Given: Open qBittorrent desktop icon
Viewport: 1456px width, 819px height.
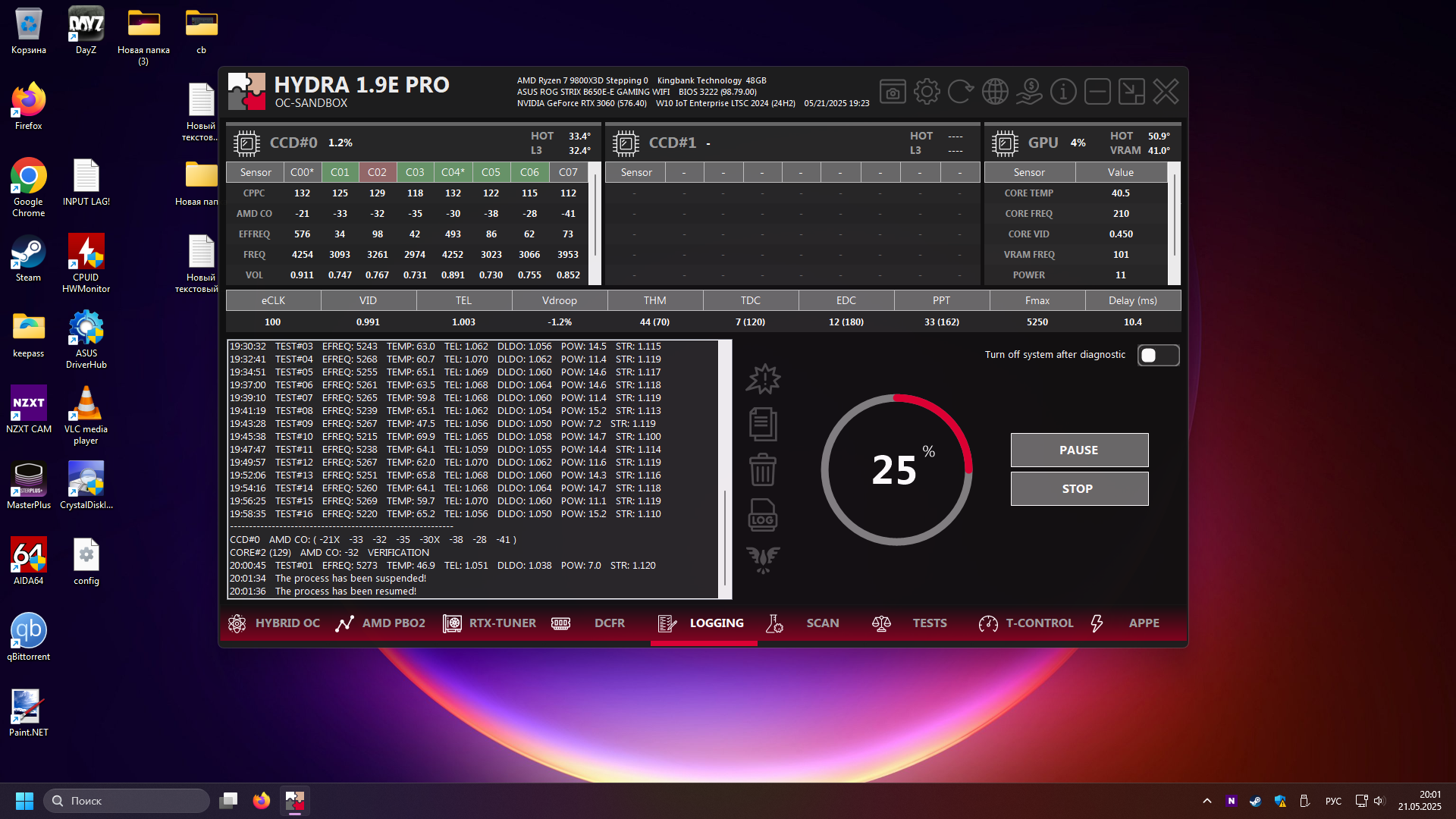Looking at the screenshot, I should (x=29, y=637).
